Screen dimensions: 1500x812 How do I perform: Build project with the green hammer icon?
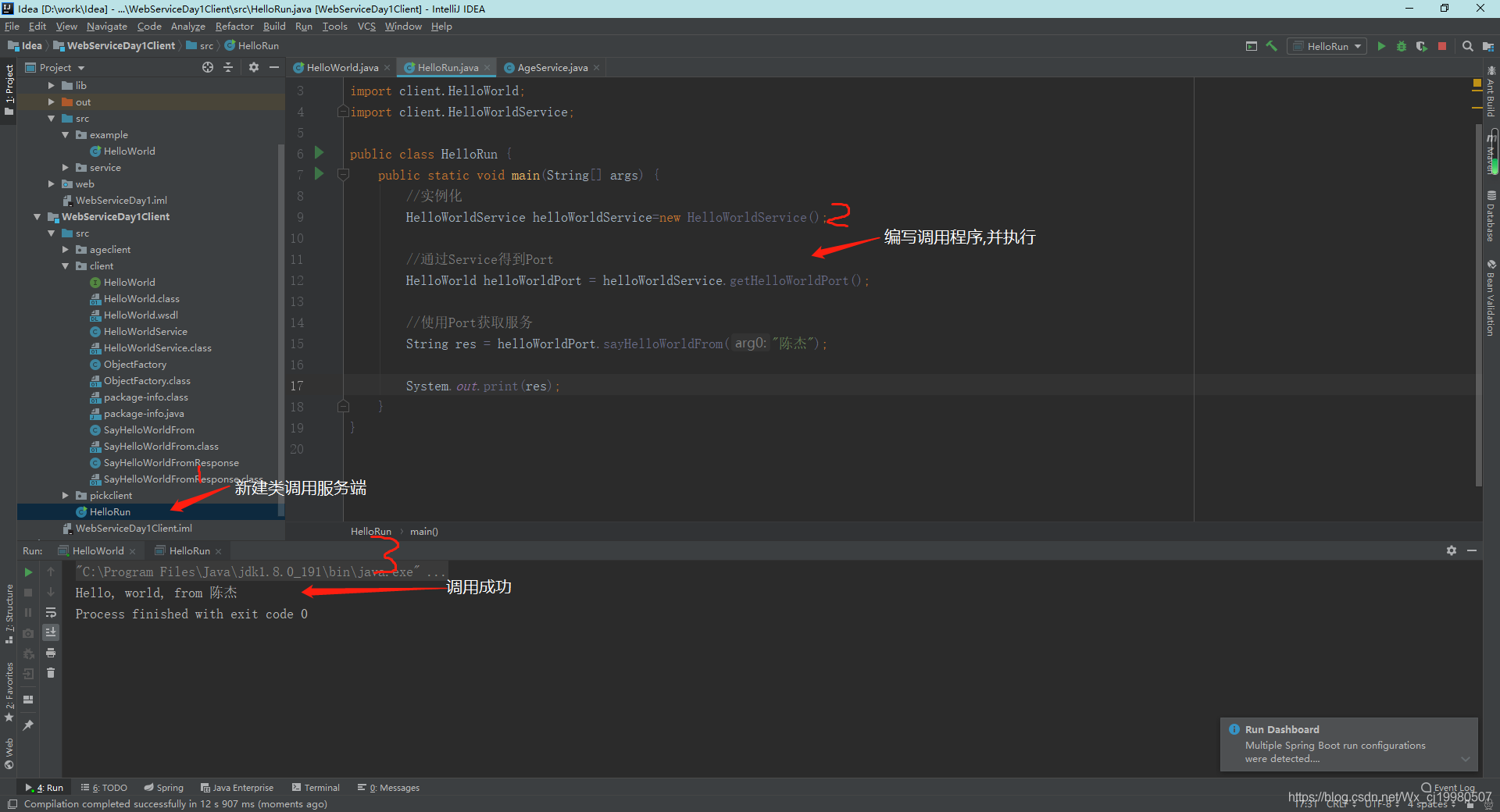1272,46
